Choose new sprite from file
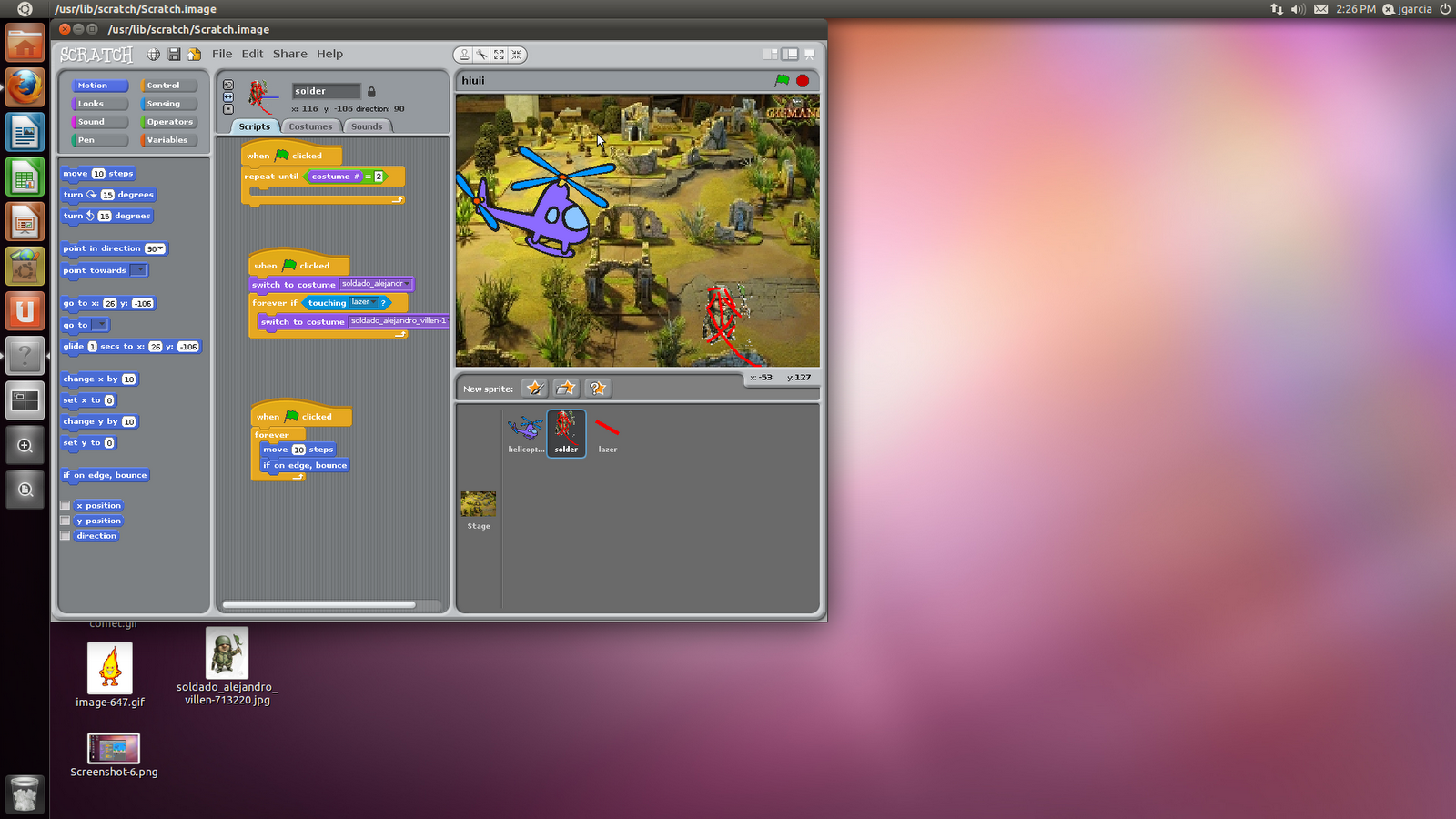This screenshot has height=819, width=1456. point(566,389)
